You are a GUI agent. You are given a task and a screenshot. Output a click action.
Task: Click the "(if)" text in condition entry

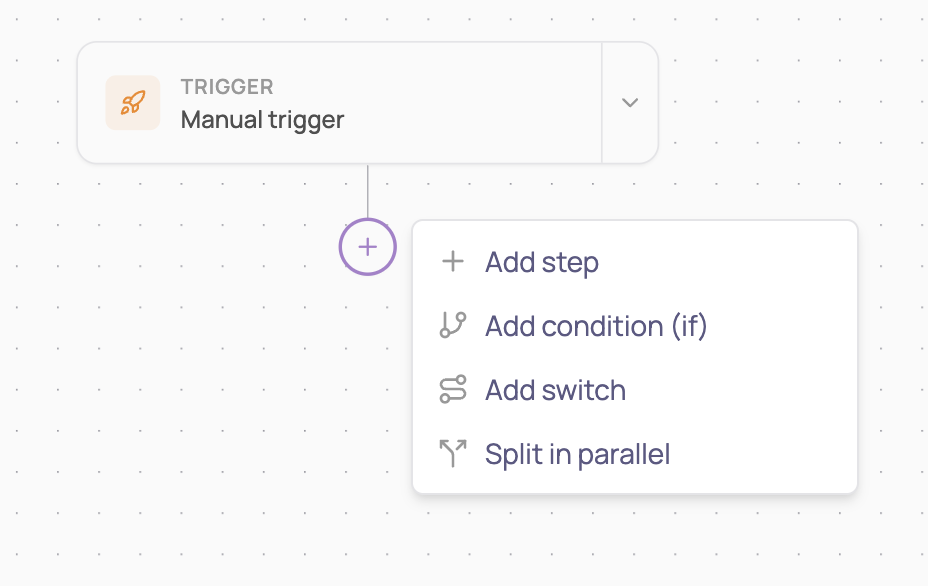[x=689, y=327]
